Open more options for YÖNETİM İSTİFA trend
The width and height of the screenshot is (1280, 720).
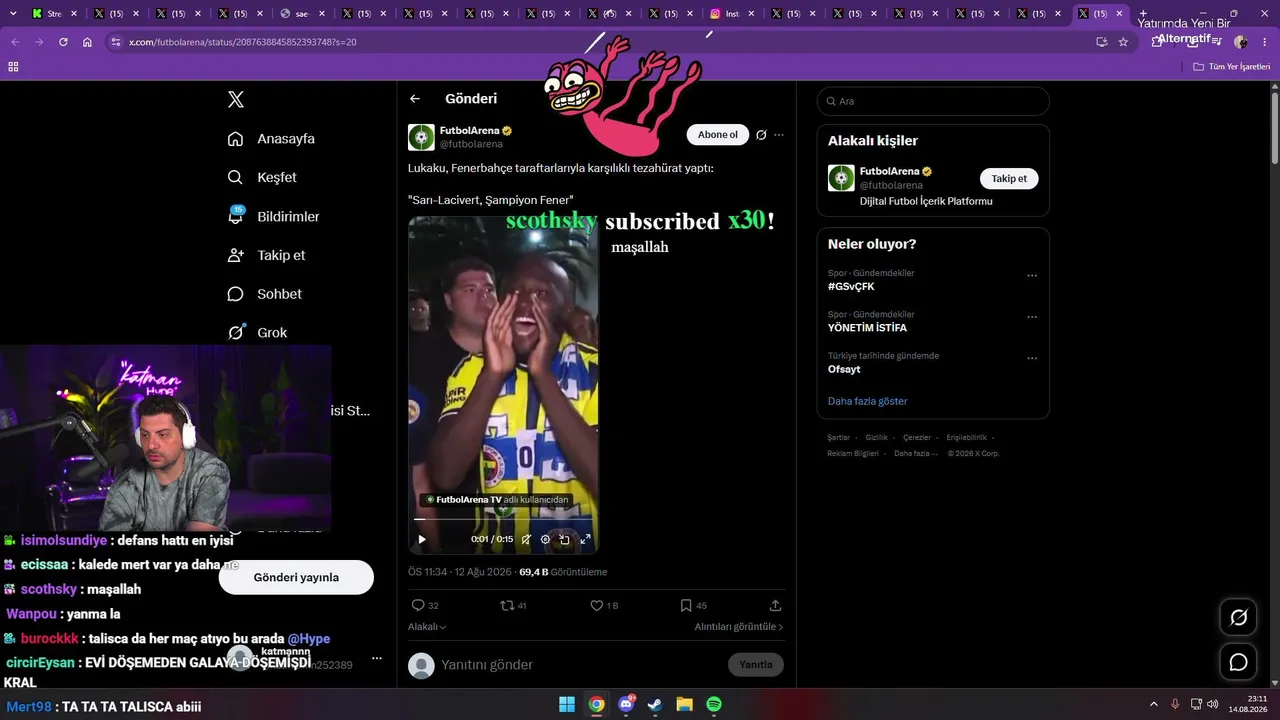1032,317
